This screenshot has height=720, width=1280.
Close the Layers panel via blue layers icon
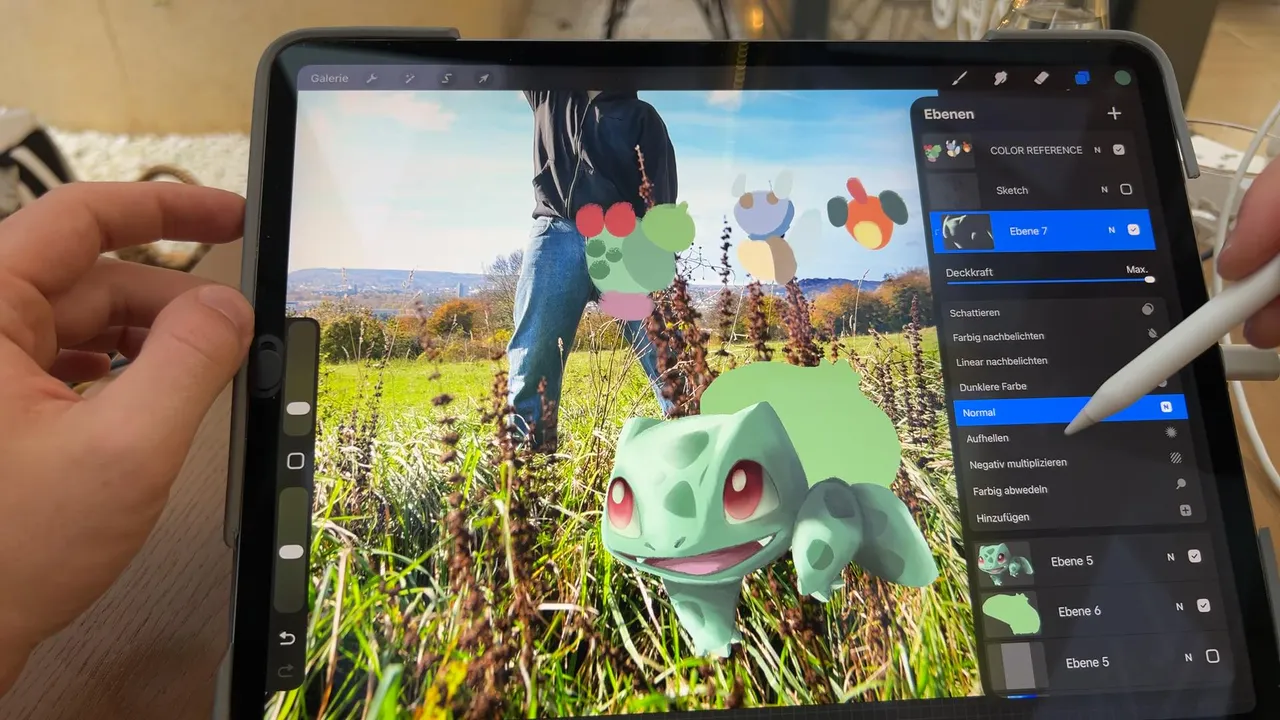1082,78
